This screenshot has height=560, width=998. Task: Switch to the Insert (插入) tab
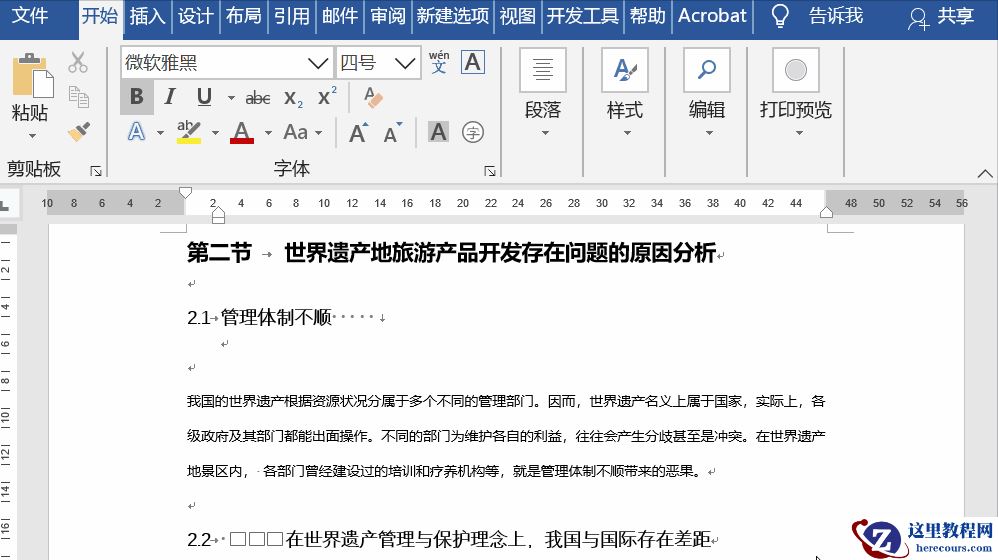pos(147,15)
